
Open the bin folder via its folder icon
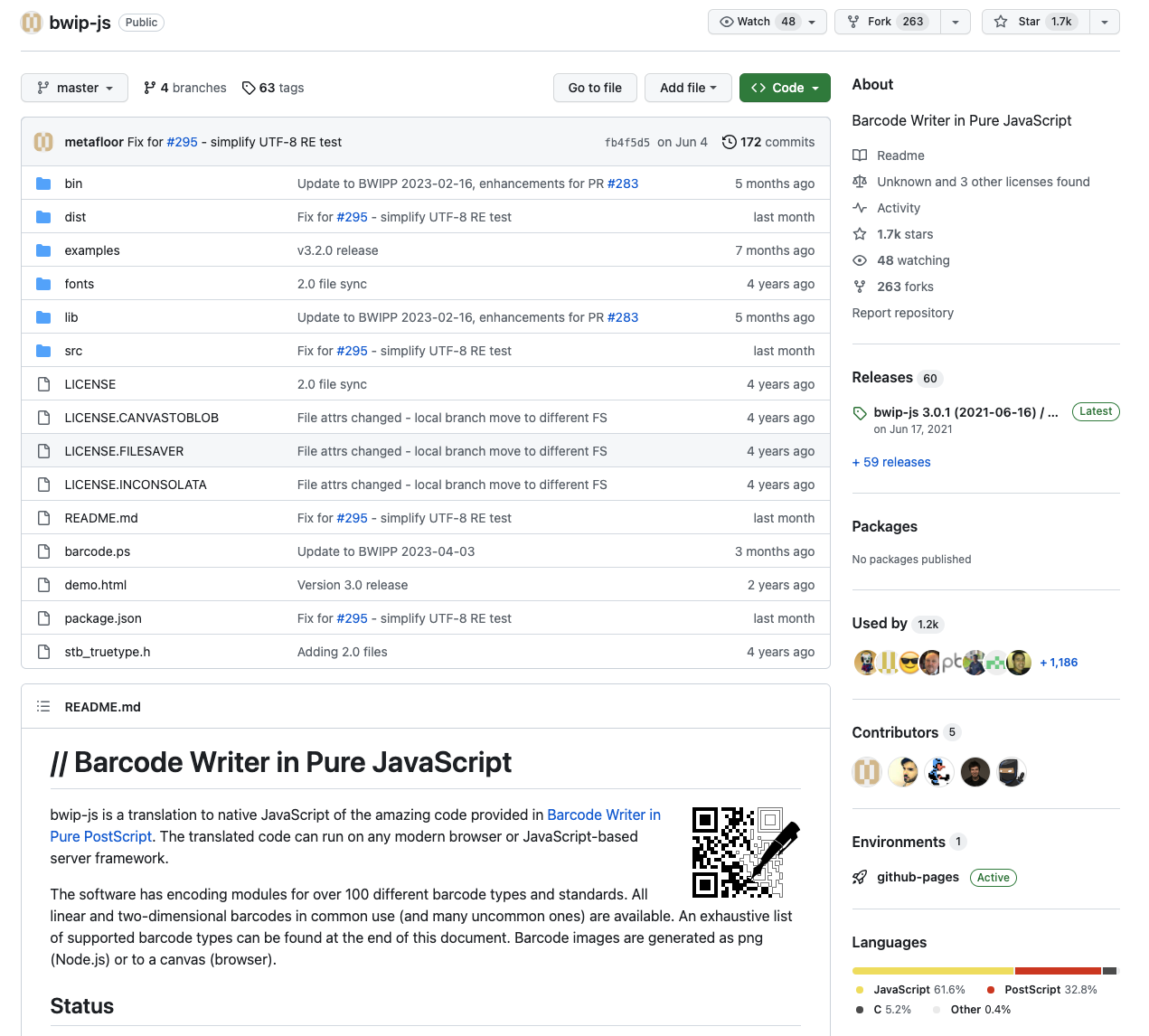[42, 183]
